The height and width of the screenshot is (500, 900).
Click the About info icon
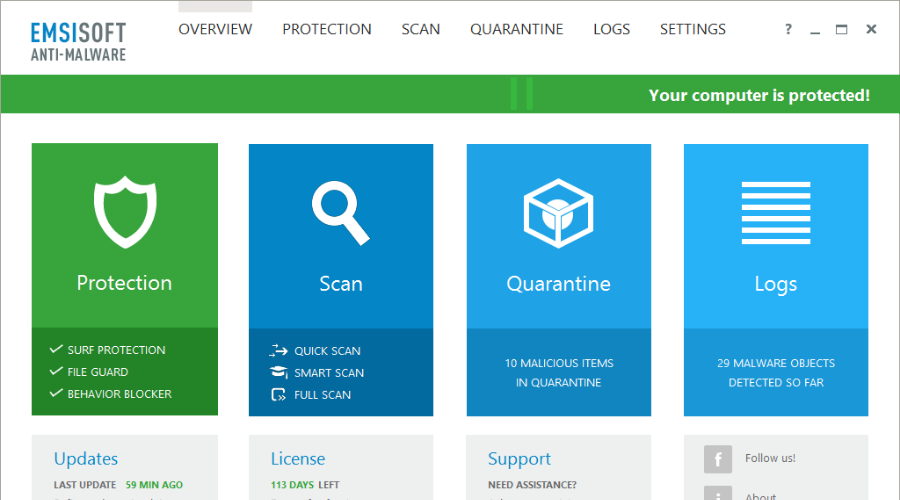tap(717, 494)
